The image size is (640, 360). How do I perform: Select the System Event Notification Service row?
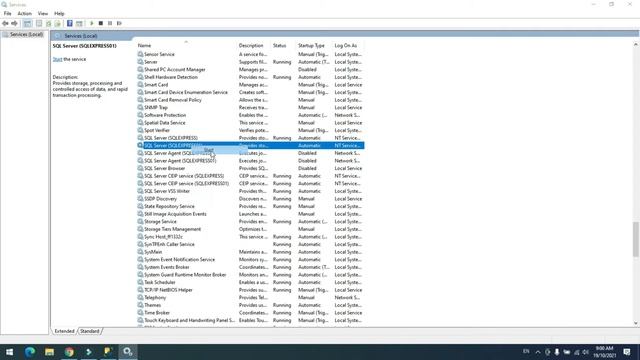click(x=251, y=260)
